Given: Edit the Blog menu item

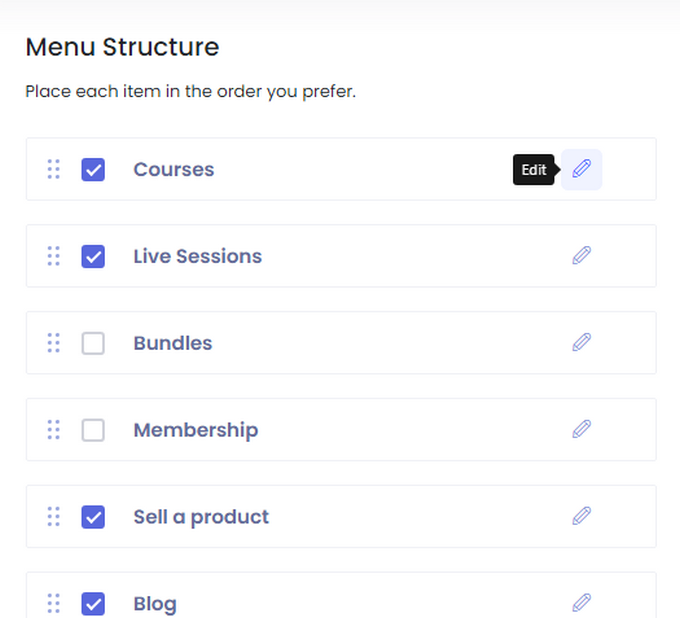Looking at the screenshot, I should click(x=581, y=602).
